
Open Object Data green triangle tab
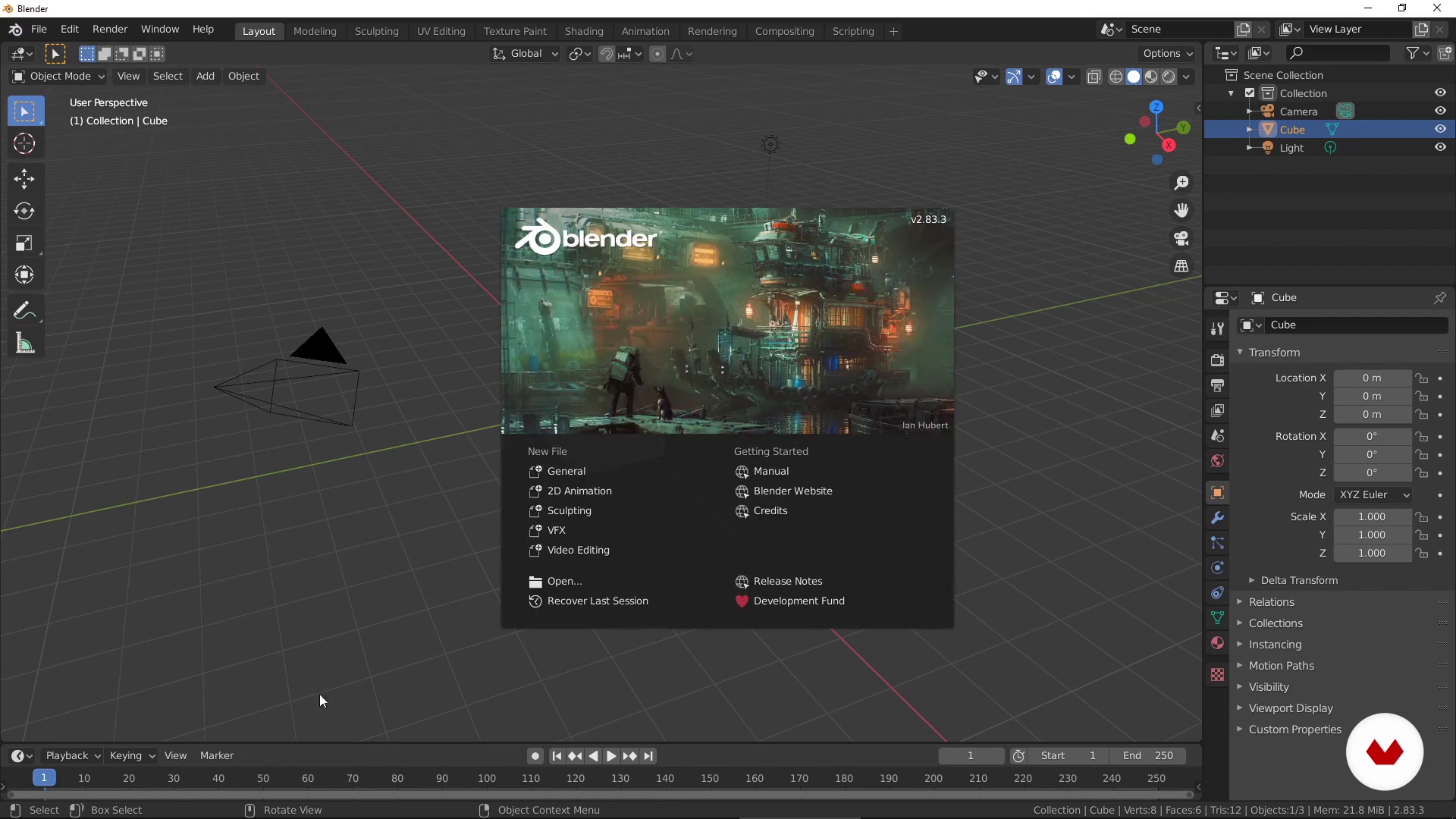[x=1217, y=618]
